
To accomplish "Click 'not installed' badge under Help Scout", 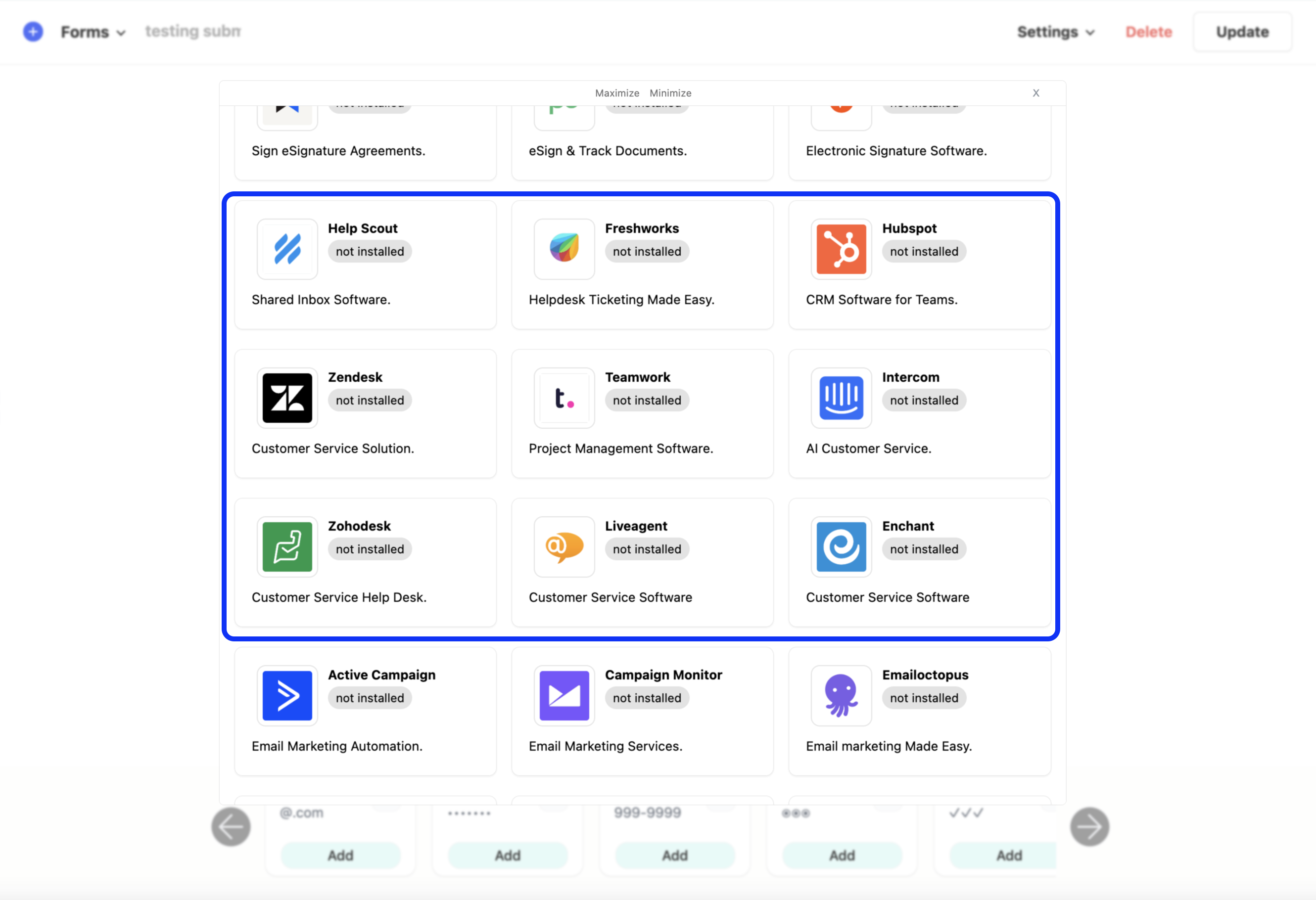I will coord(370,251).
